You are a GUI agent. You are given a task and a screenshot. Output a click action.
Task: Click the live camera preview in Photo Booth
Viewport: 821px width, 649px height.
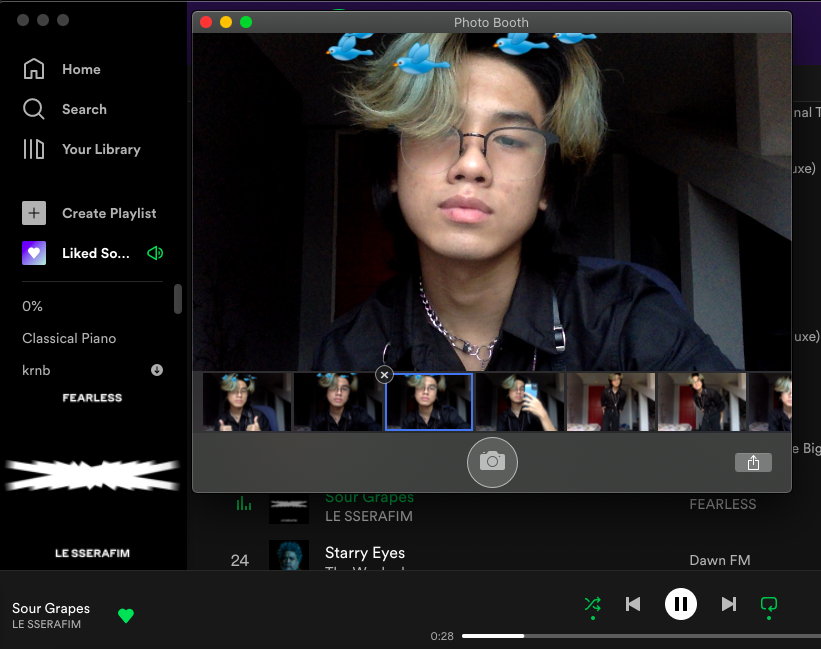(x=492, y=202)
